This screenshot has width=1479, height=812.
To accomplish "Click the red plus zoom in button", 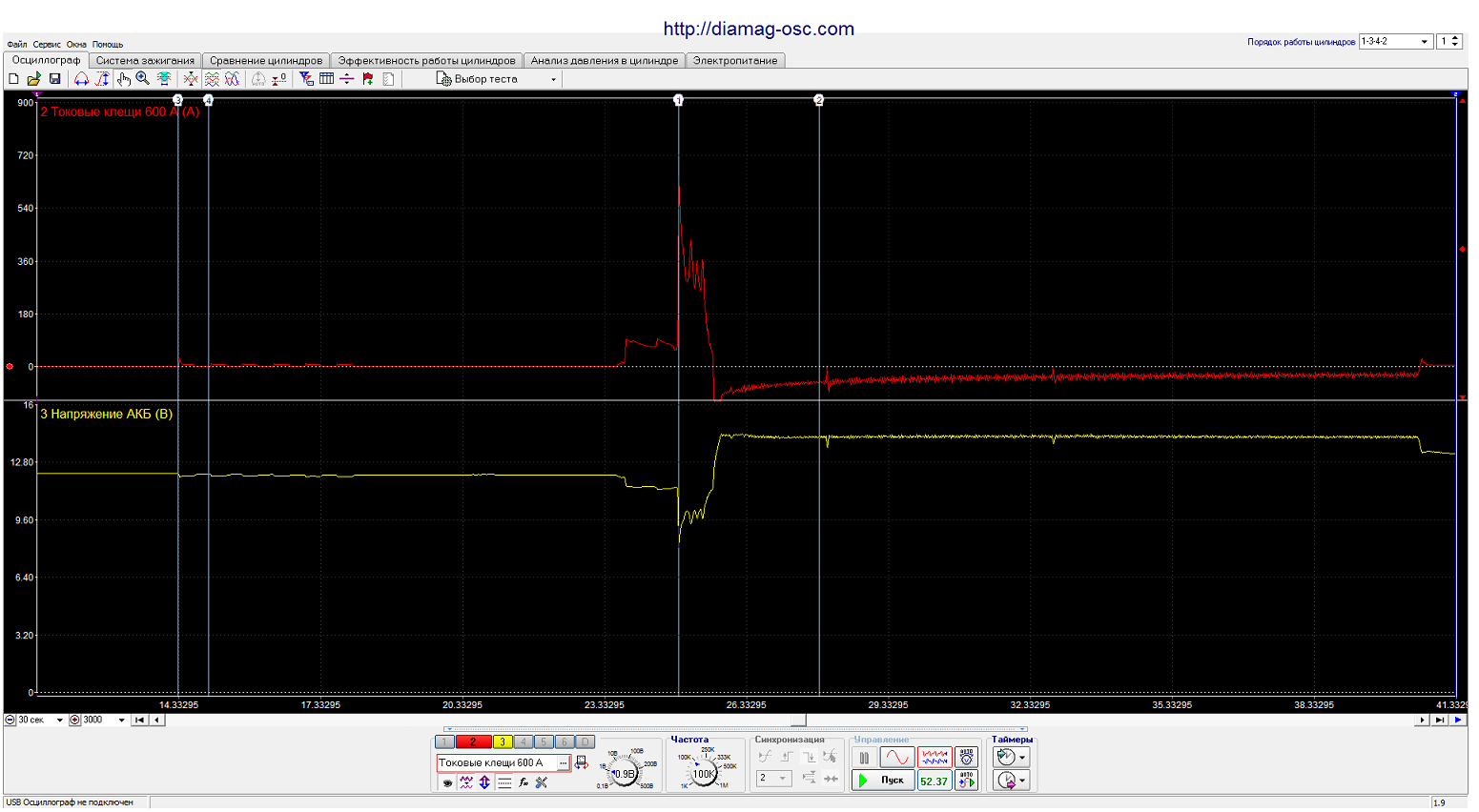I will [x=75, y=721].
